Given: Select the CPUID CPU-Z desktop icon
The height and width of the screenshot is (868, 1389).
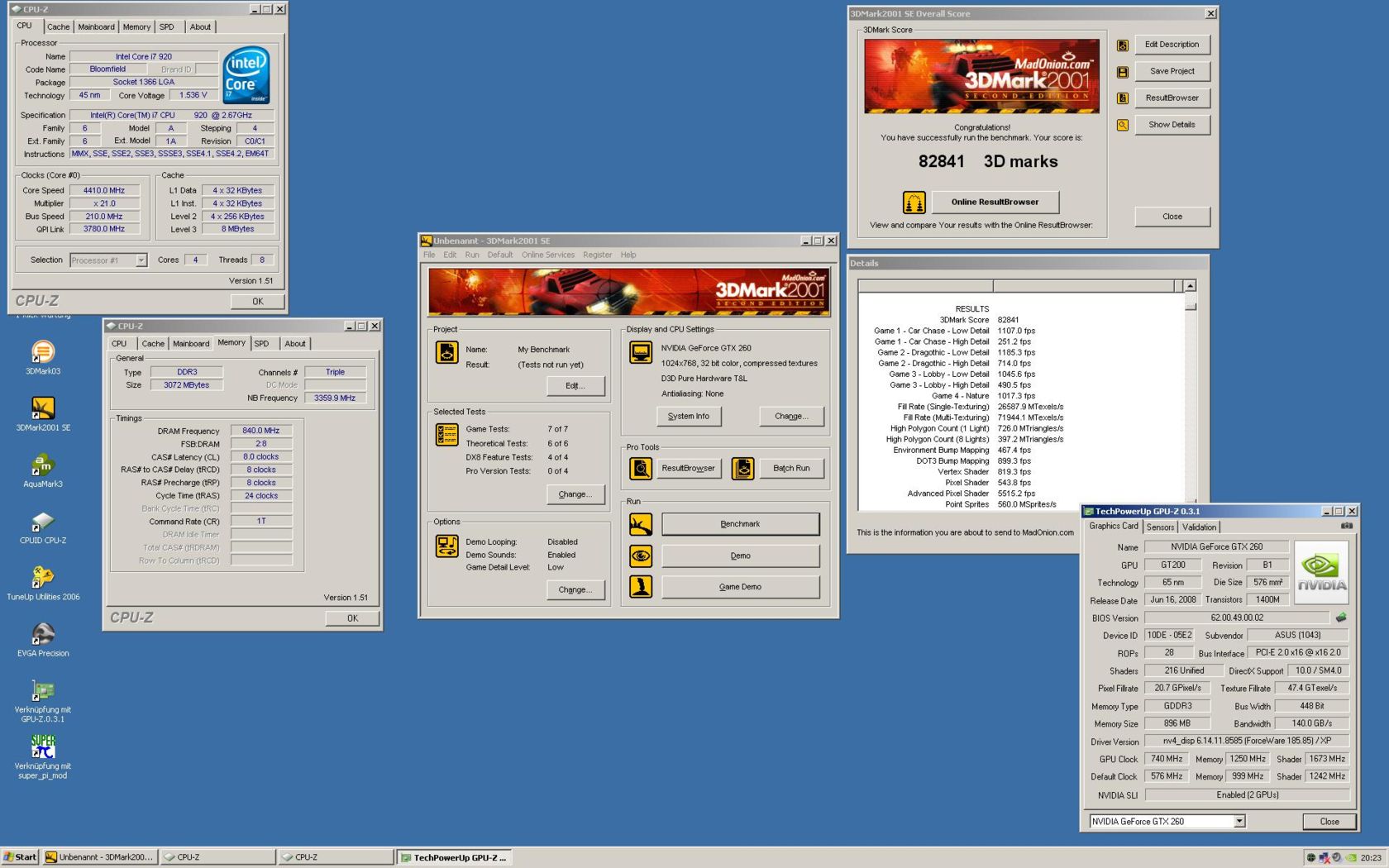Looking at the screenshot, I should (43, 522).
